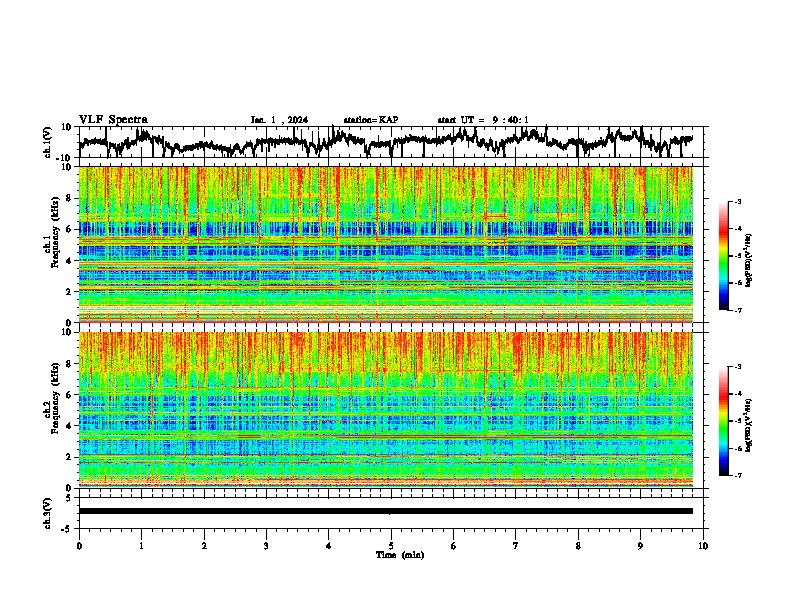792x612 pixels.
Task: Click the color scale bar beside ch.2 spectrogram
Action: pyautogui.click(x=723, y=421)
